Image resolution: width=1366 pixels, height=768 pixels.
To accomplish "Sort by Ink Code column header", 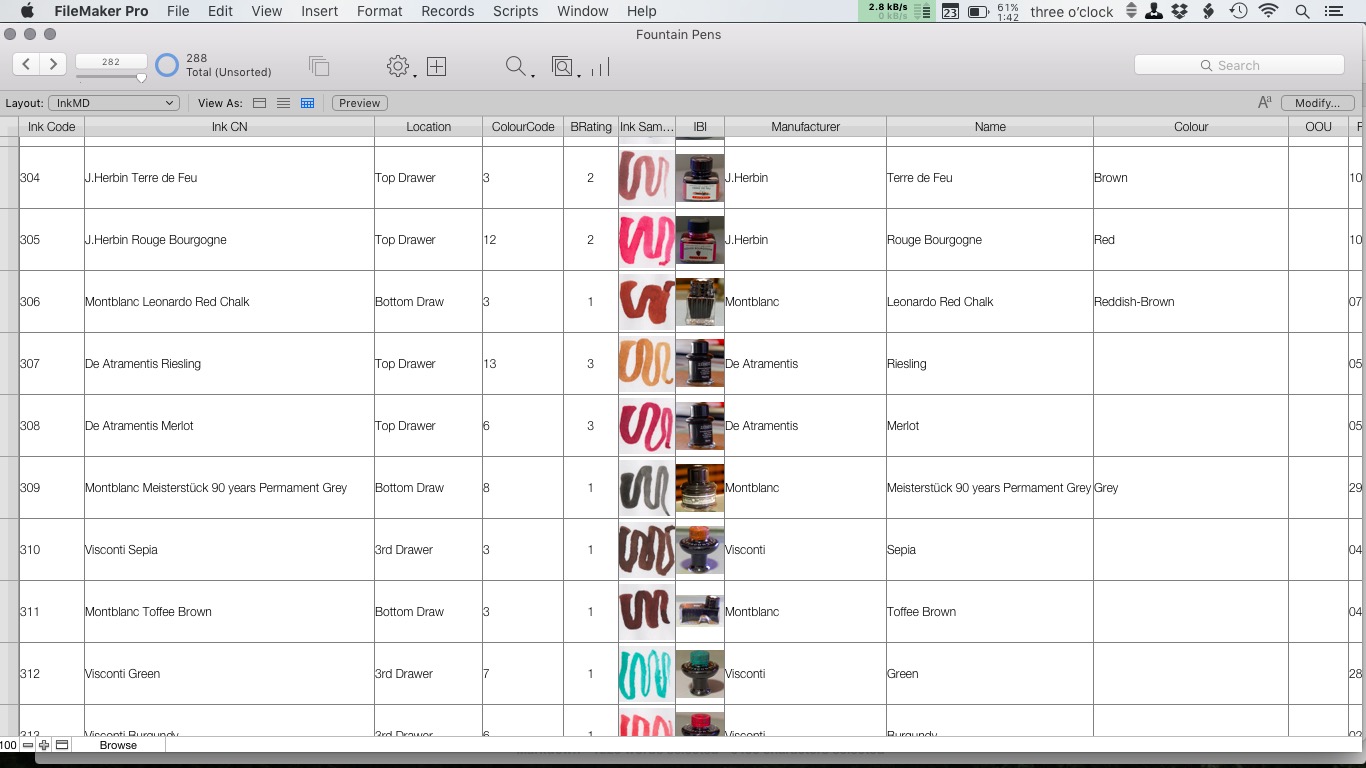I will coord(52,127).
